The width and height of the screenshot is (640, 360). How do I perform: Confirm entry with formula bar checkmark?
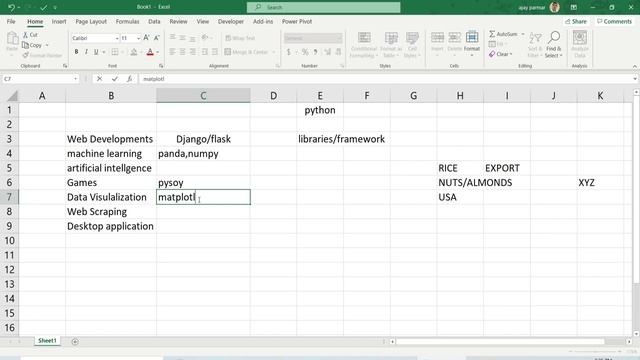(115, 79)
